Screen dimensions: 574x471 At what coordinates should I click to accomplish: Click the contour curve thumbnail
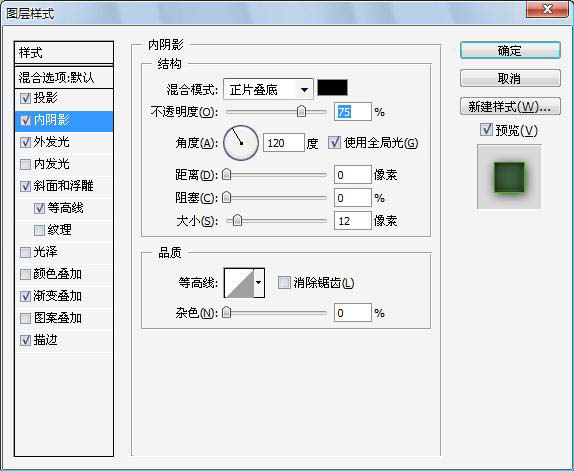[x=239, y=283]
